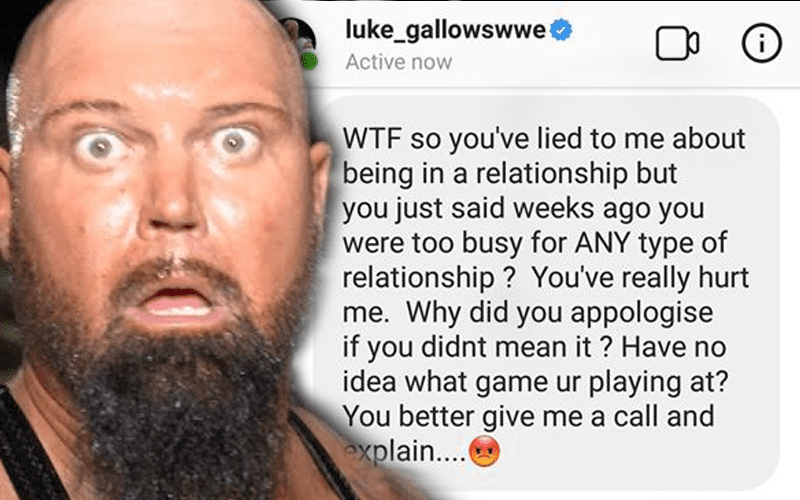
Task: Tap the green online status dot
Action: click(309, 62)
